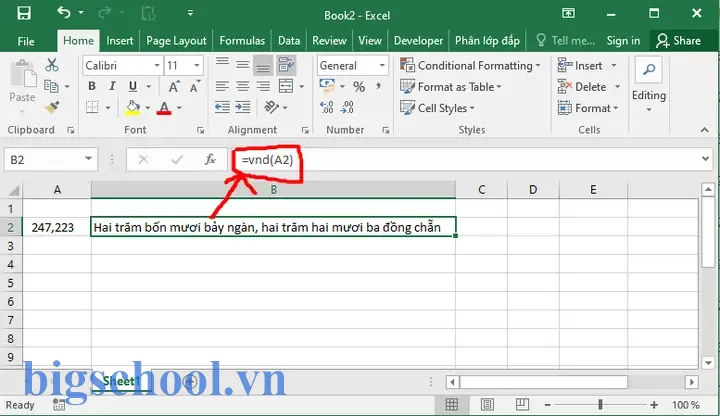The height and width of the screenshot is (416, 720).
Task: Click the Percent Style icon
Action: click(x=359, y=86)
